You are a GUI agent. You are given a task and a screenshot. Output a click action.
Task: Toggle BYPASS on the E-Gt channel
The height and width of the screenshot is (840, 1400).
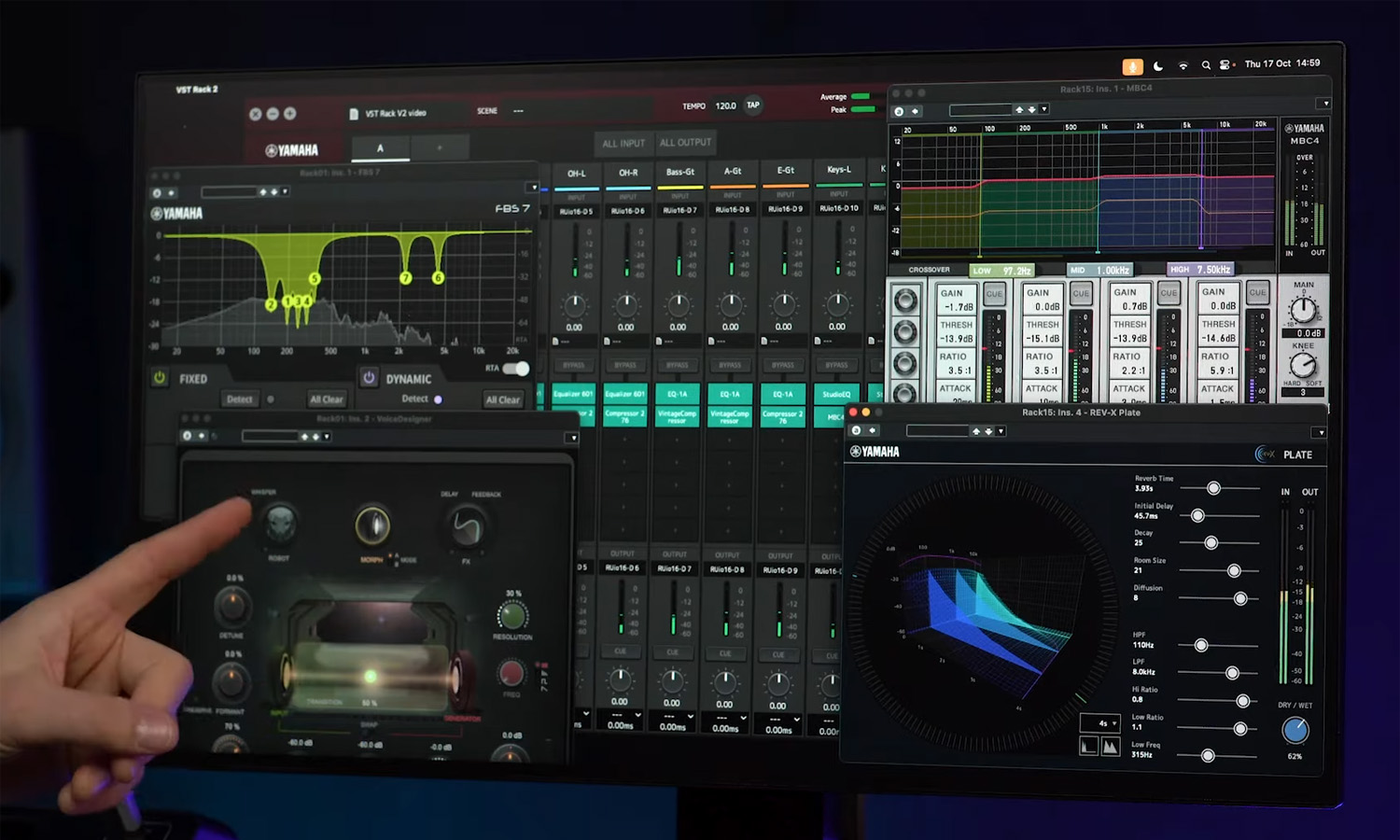tap(783, 365)
